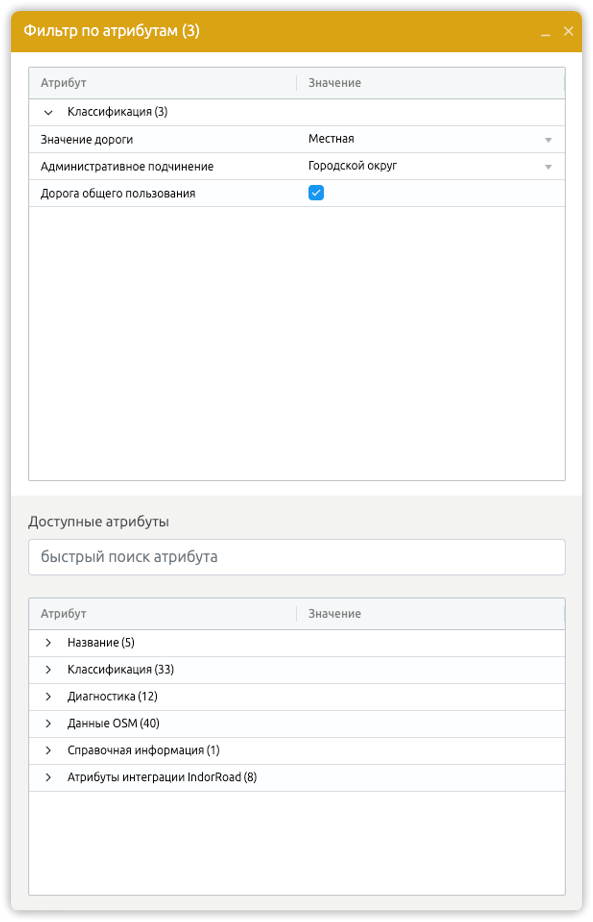Expand the Название (5) group chevron
Image resolution: width=593 pixels, height=922 pixels.
tap(49, 643)
